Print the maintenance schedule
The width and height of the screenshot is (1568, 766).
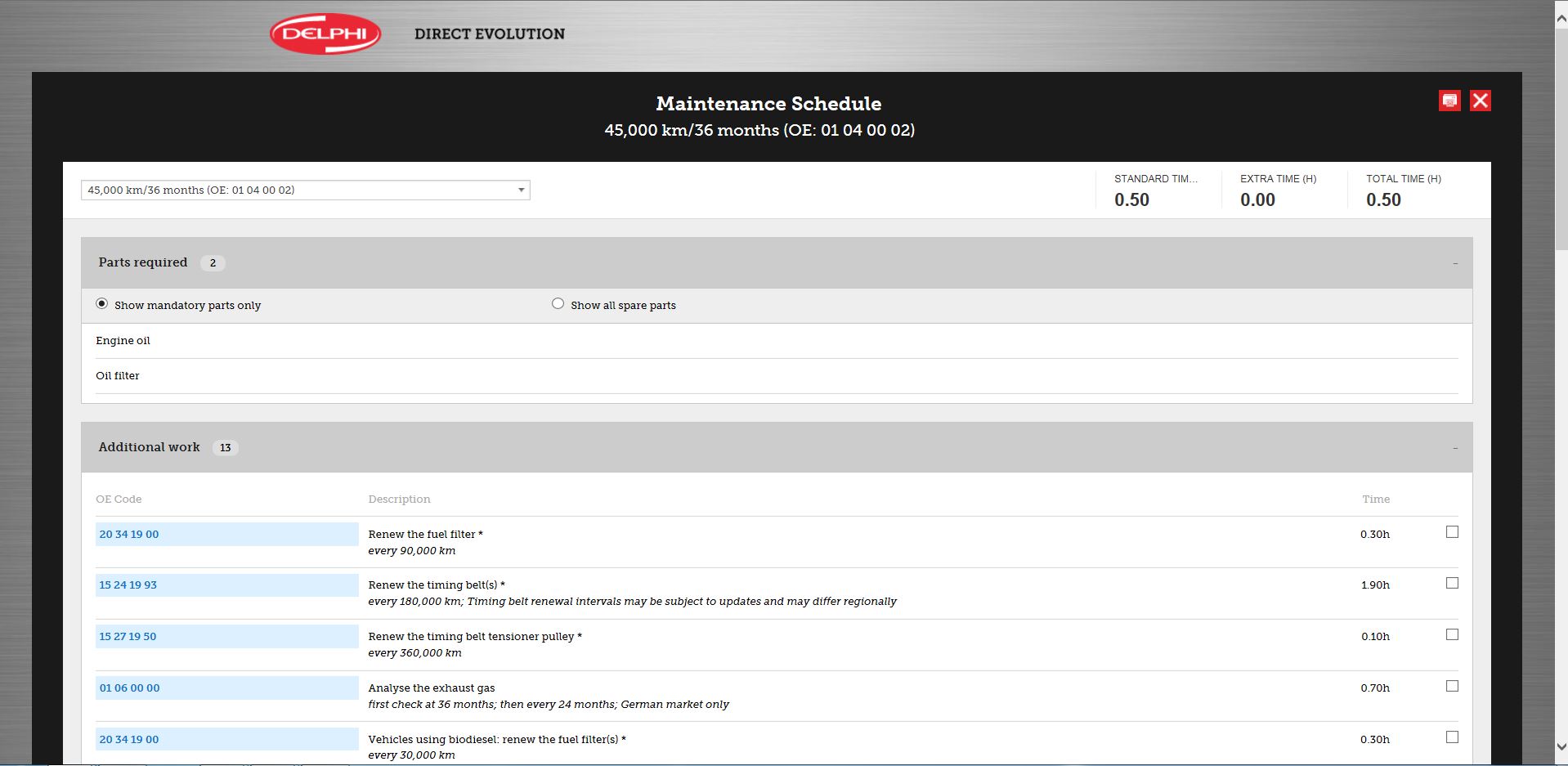[1449, 101]
